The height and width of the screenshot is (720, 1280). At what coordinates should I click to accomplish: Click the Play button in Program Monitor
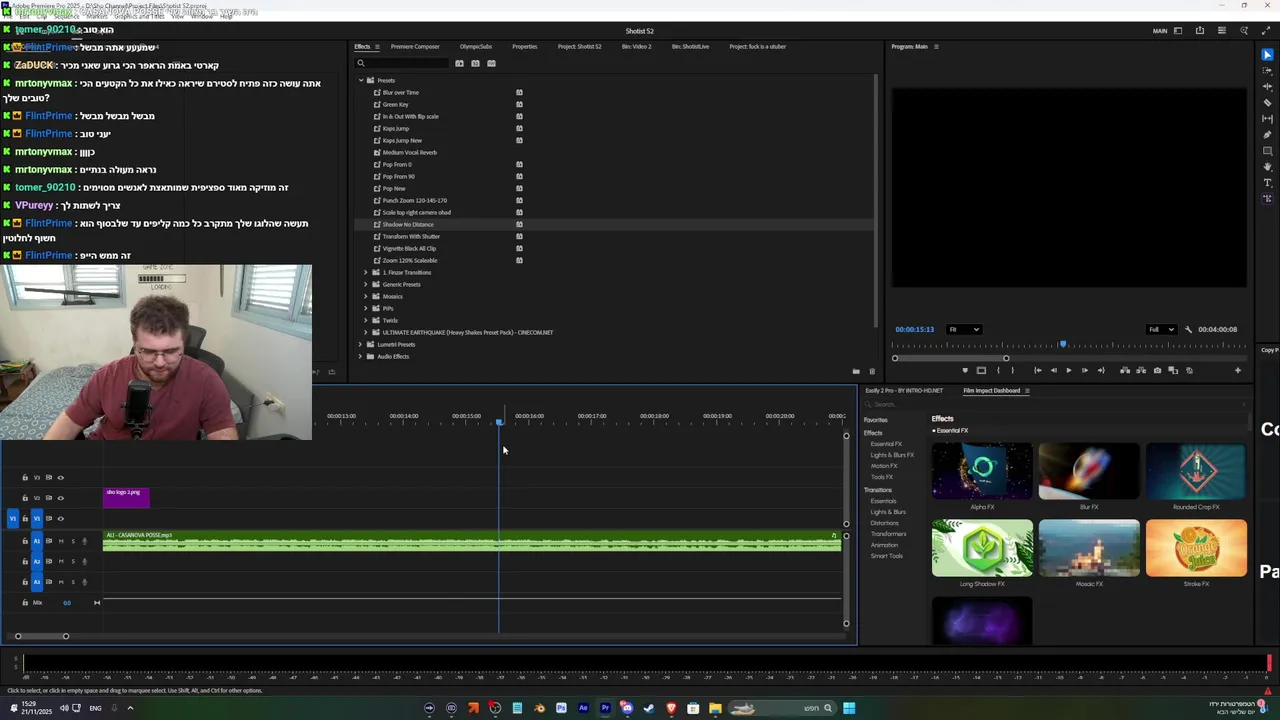tap(1069, 370)
